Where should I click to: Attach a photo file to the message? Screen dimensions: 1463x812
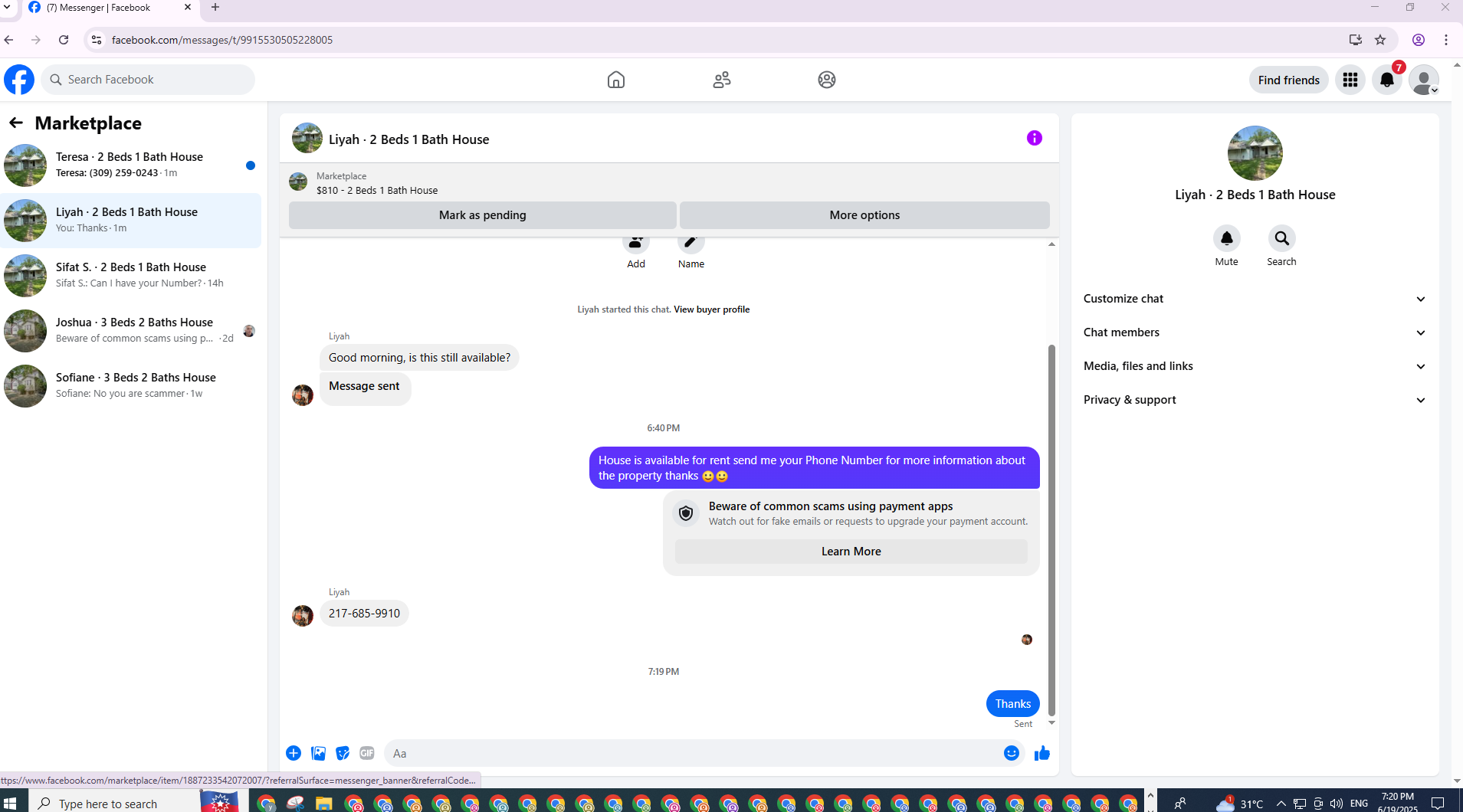(x=318, y=753)
